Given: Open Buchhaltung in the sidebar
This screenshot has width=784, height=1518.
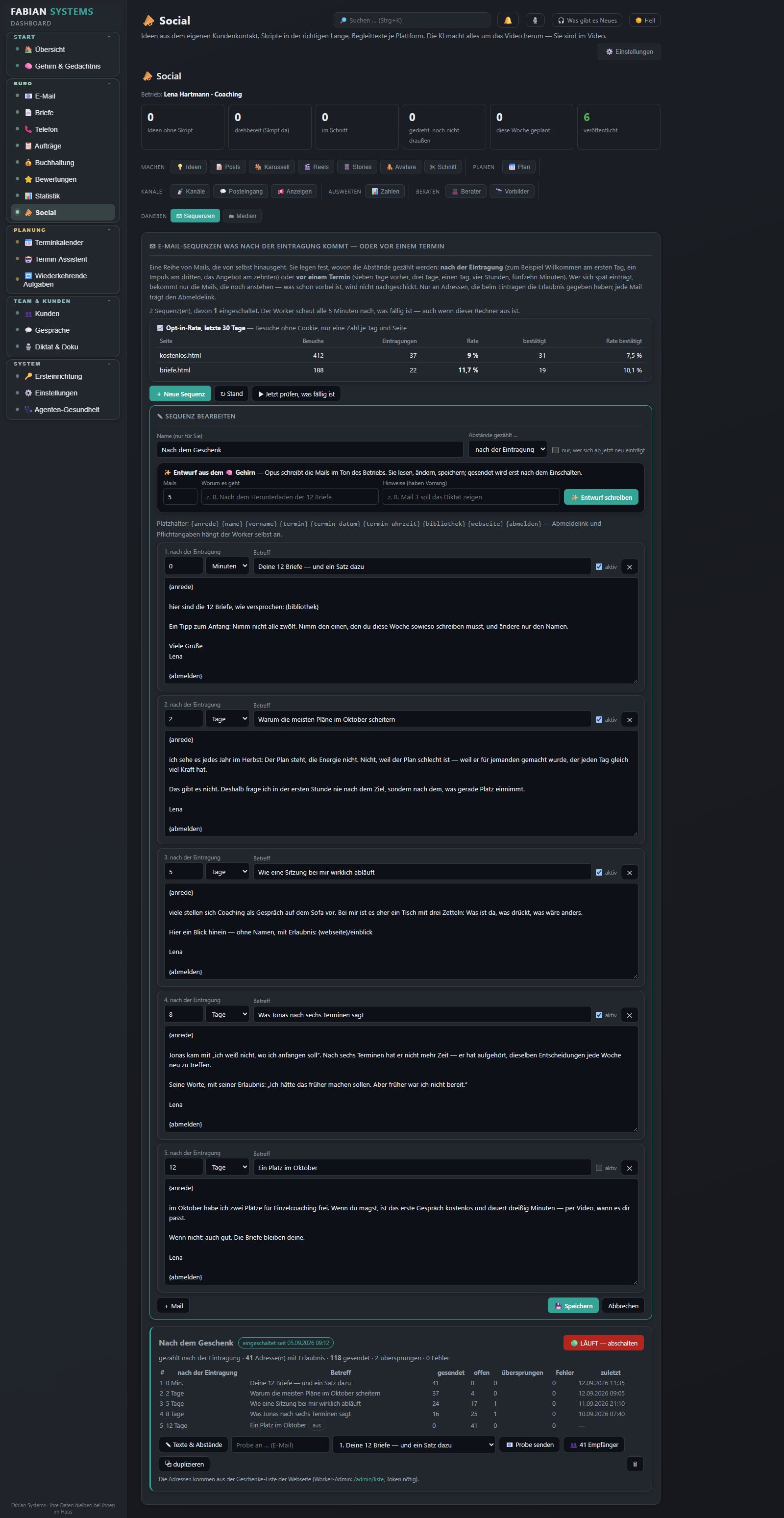Looking at the screenshot, I should click(63, 163).
